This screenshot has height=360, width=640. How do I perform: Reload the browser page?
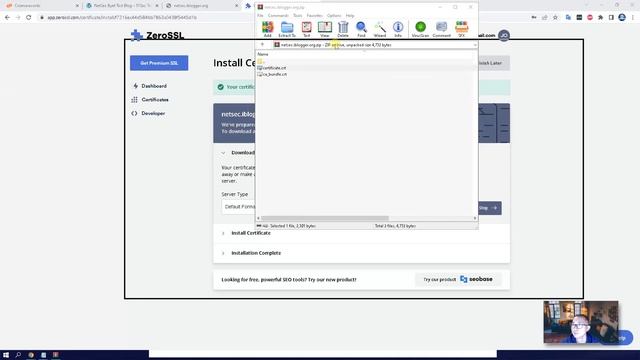pos(29,18)
